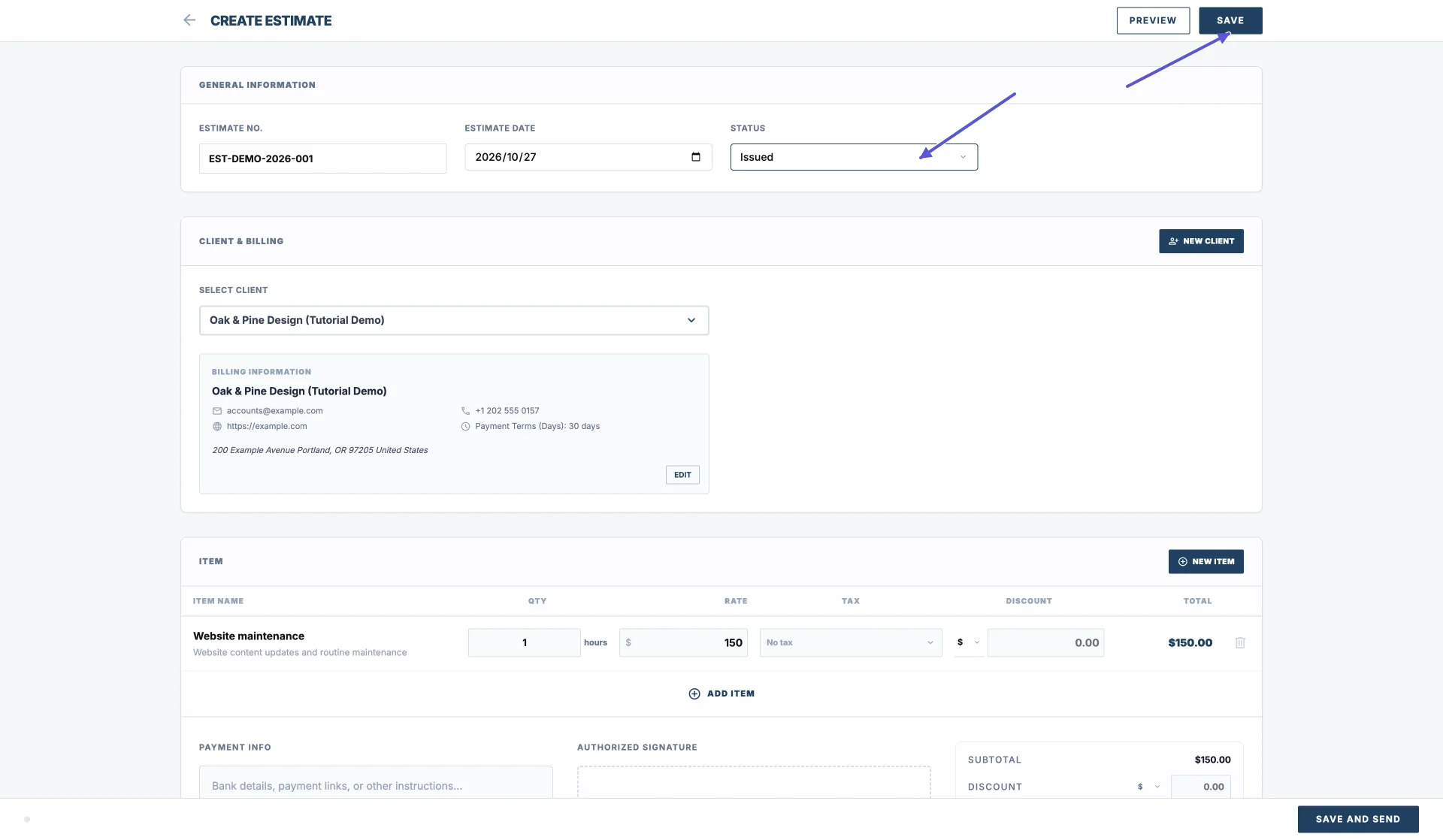Click the Estimate Date field
1443x840 pixels.
click(x=588, y=157)
